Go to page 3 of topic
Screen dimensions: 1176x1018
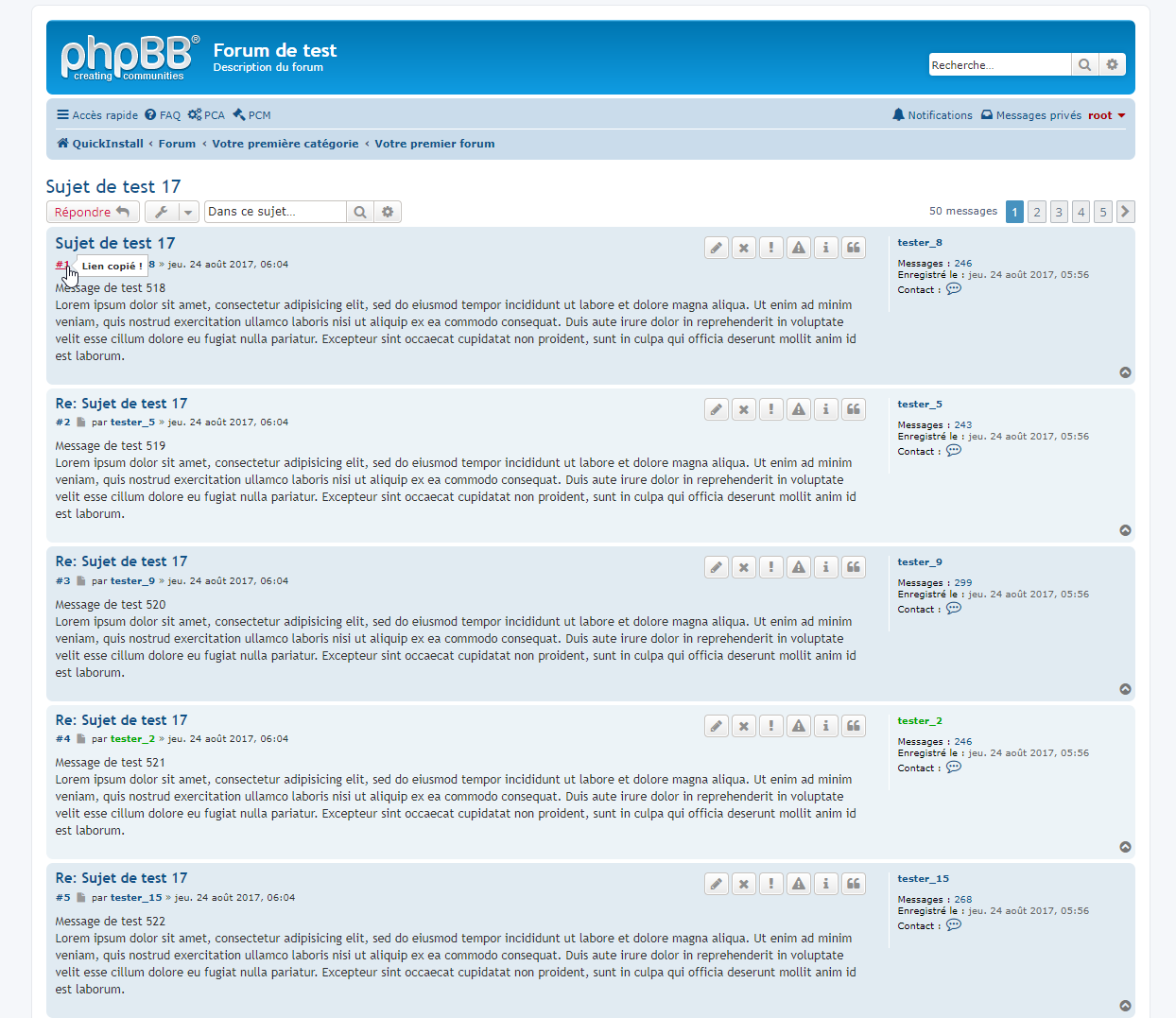(1059, 212)
